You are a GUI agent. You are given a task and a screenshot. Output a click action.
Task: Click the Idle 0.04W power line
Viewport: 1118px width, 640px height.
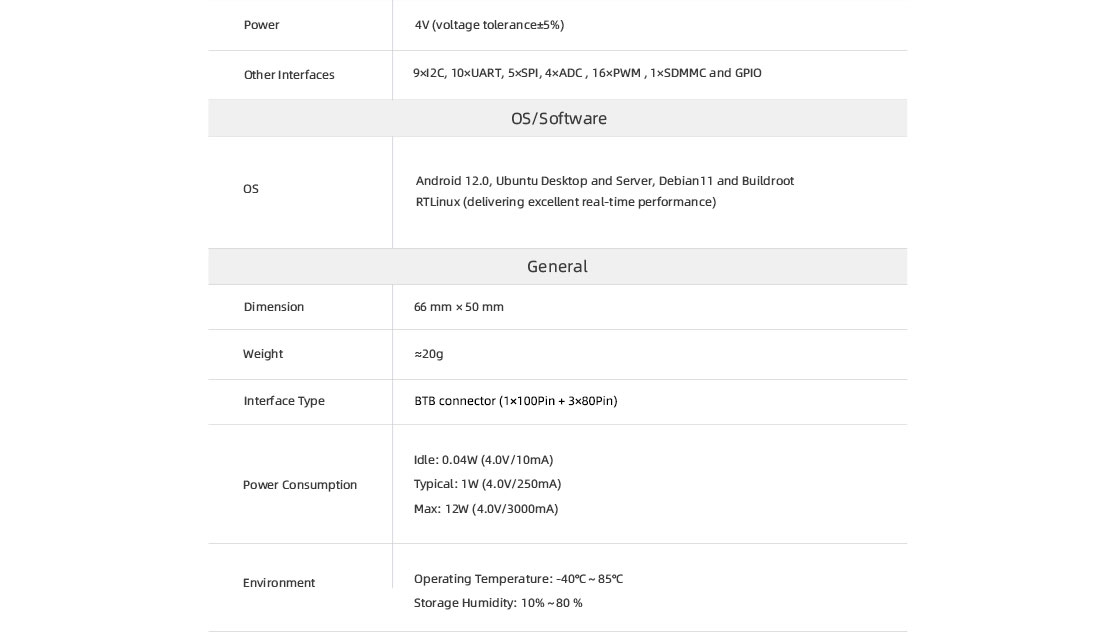[x=483, y=460]
